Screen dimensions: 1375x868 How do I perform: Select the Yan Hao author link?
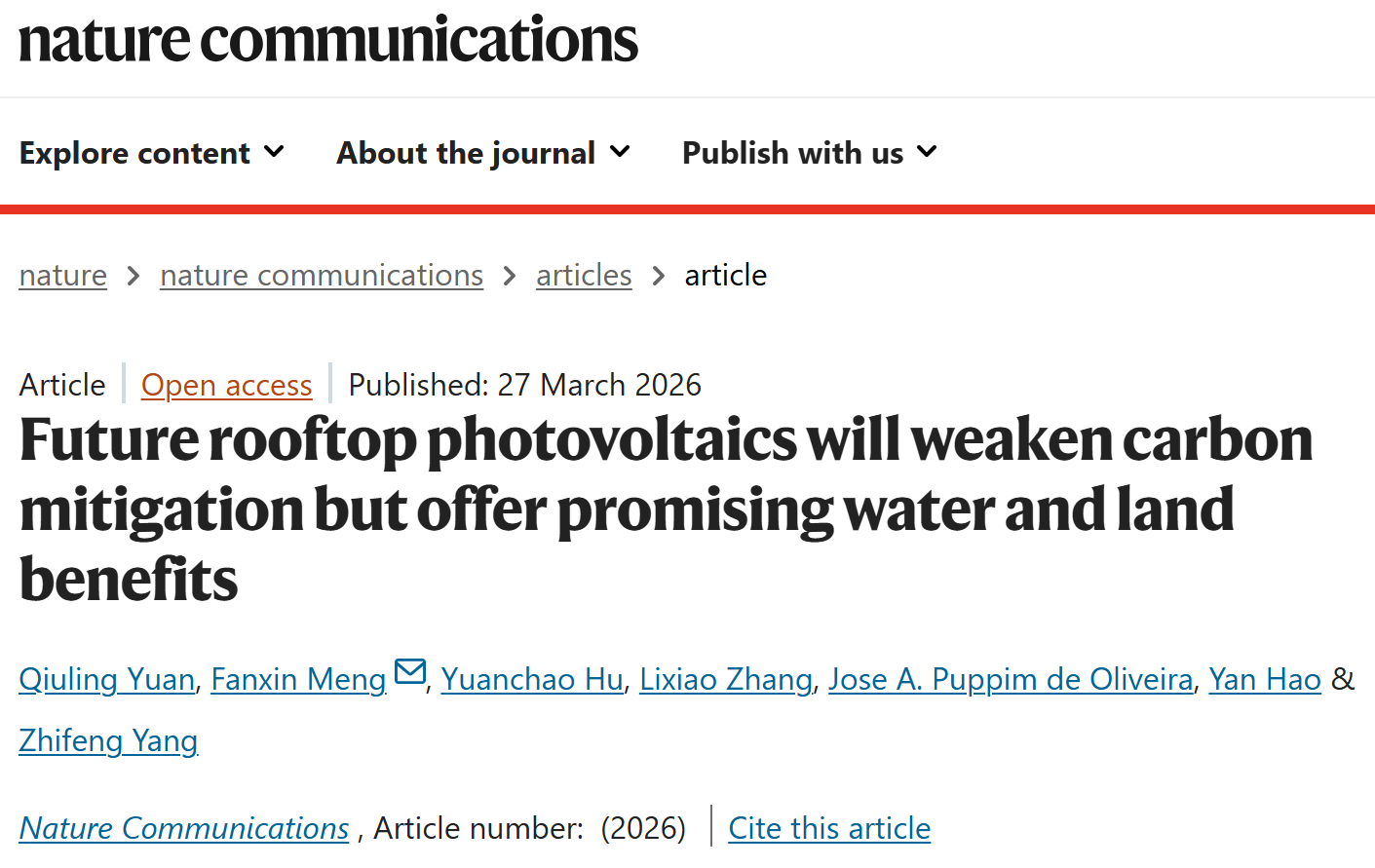(1265, 679)
